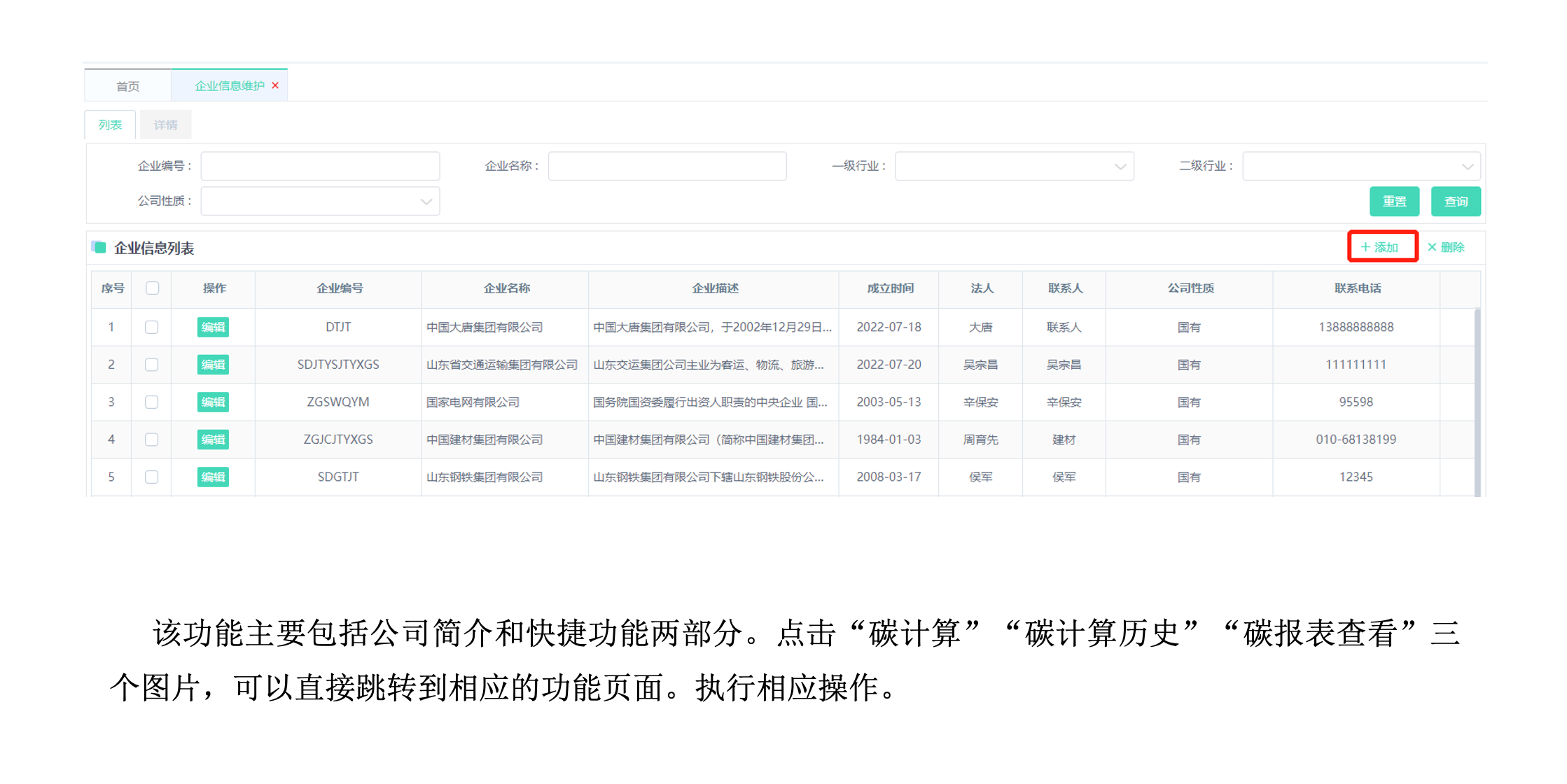The image size is (1567, 784).
Task: Click the 企业编号 input field
Action: click(320, 166)
